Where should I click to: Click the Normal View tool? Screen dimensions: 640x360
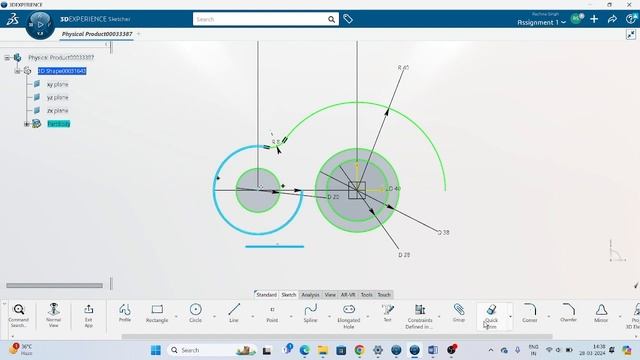(x=53, y=315)
